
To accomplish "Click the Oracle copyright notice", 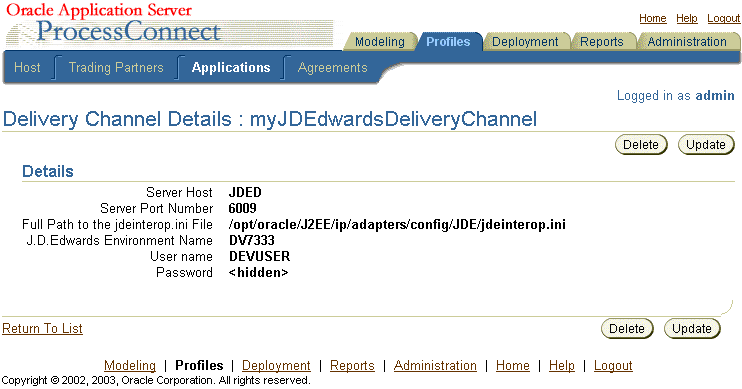I will 156,380.
